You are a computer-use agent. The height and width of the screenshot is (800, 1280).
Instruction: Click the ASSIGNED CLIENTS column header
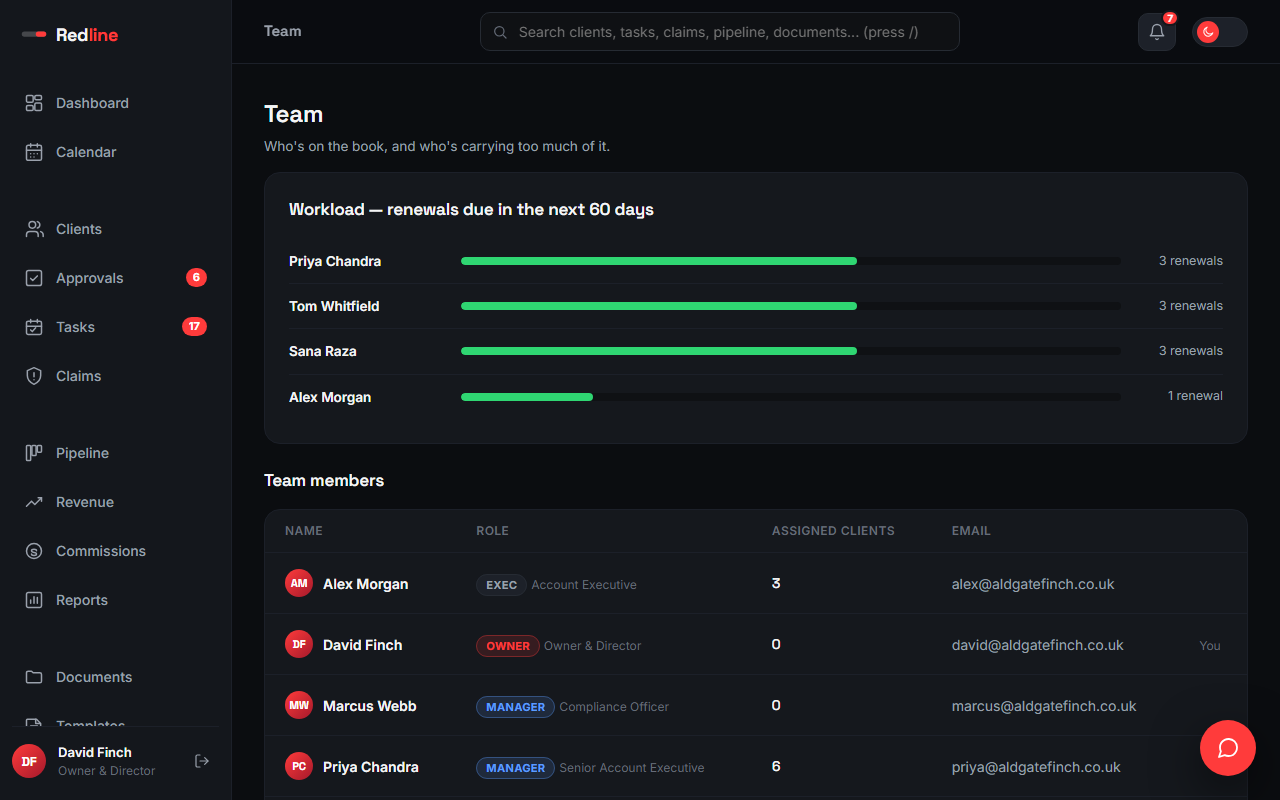click(833, 531)
